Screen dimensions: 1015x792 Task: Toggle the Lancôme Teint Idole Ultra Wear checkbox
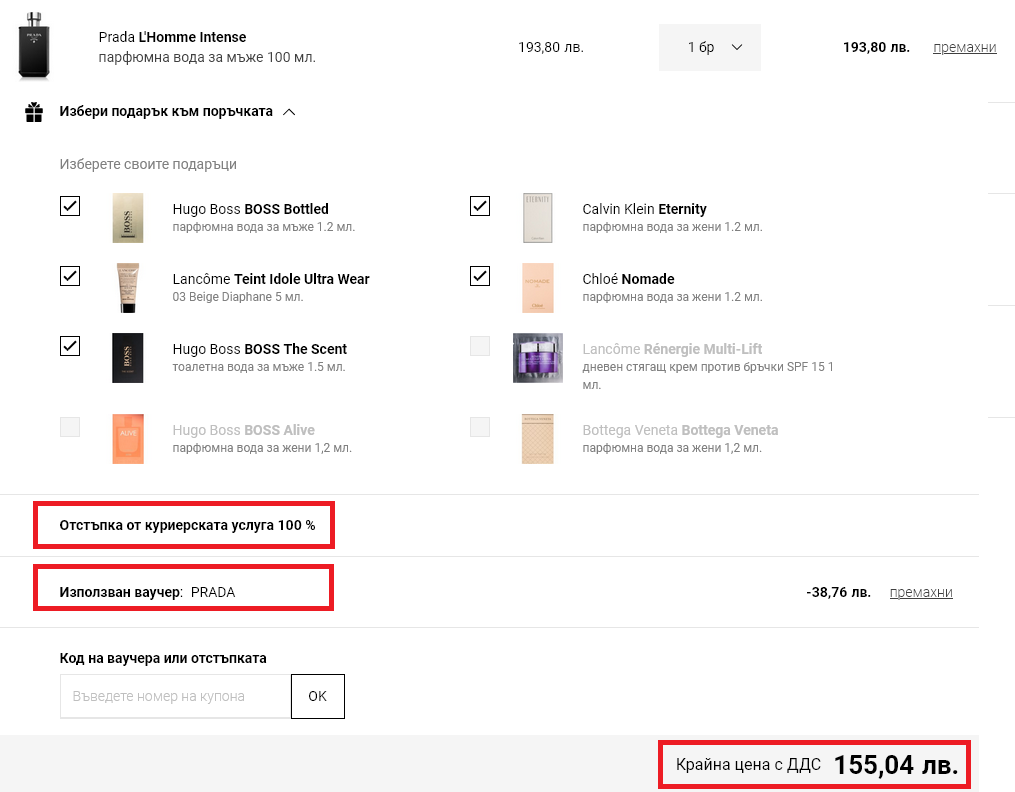(x=70, y=276)
